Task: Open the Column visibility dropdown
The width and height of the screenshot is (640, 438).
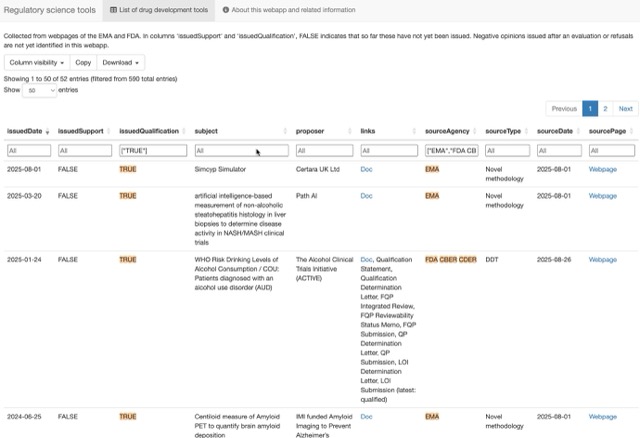Action: pos(36,62)
